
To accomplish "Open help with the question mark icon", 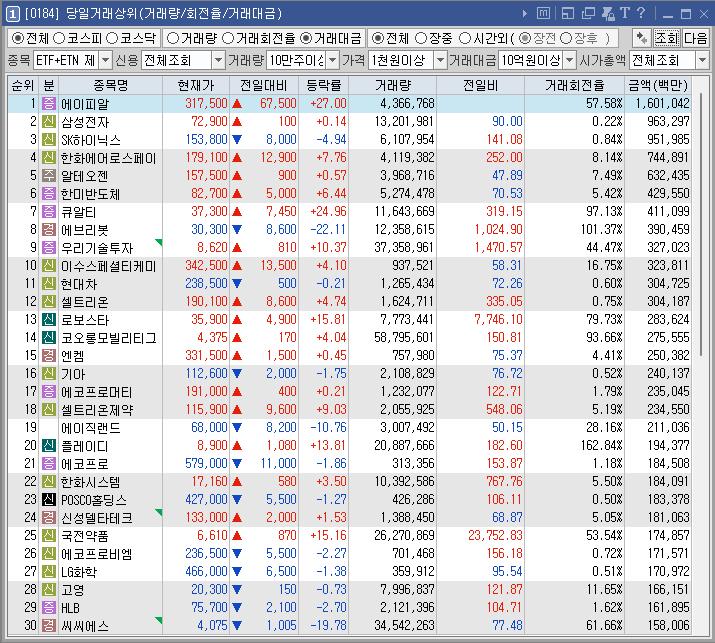I will pos(641,13).
